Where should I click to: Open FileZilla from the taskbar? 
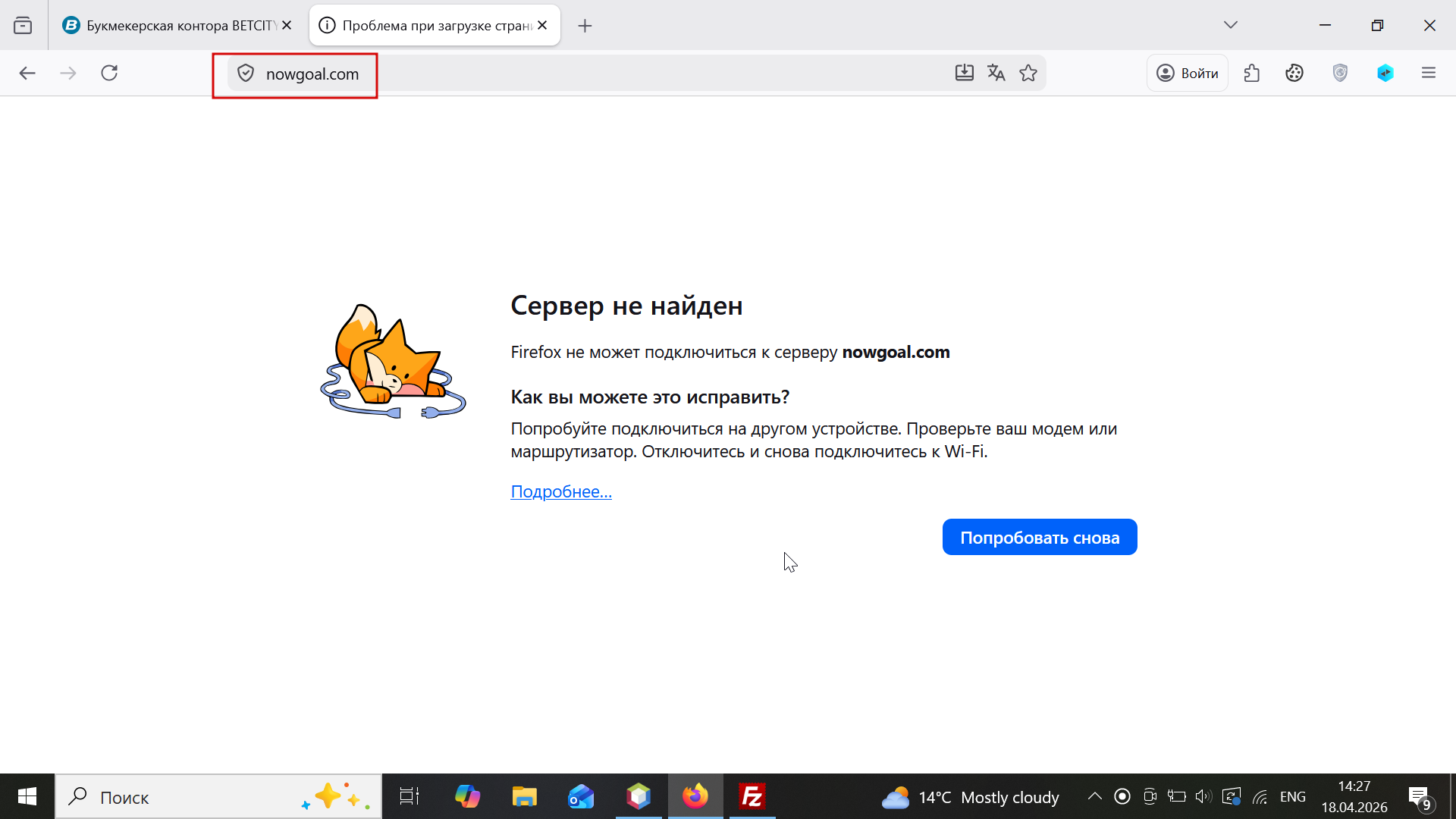pyautogui.click(x=752, y=796)
